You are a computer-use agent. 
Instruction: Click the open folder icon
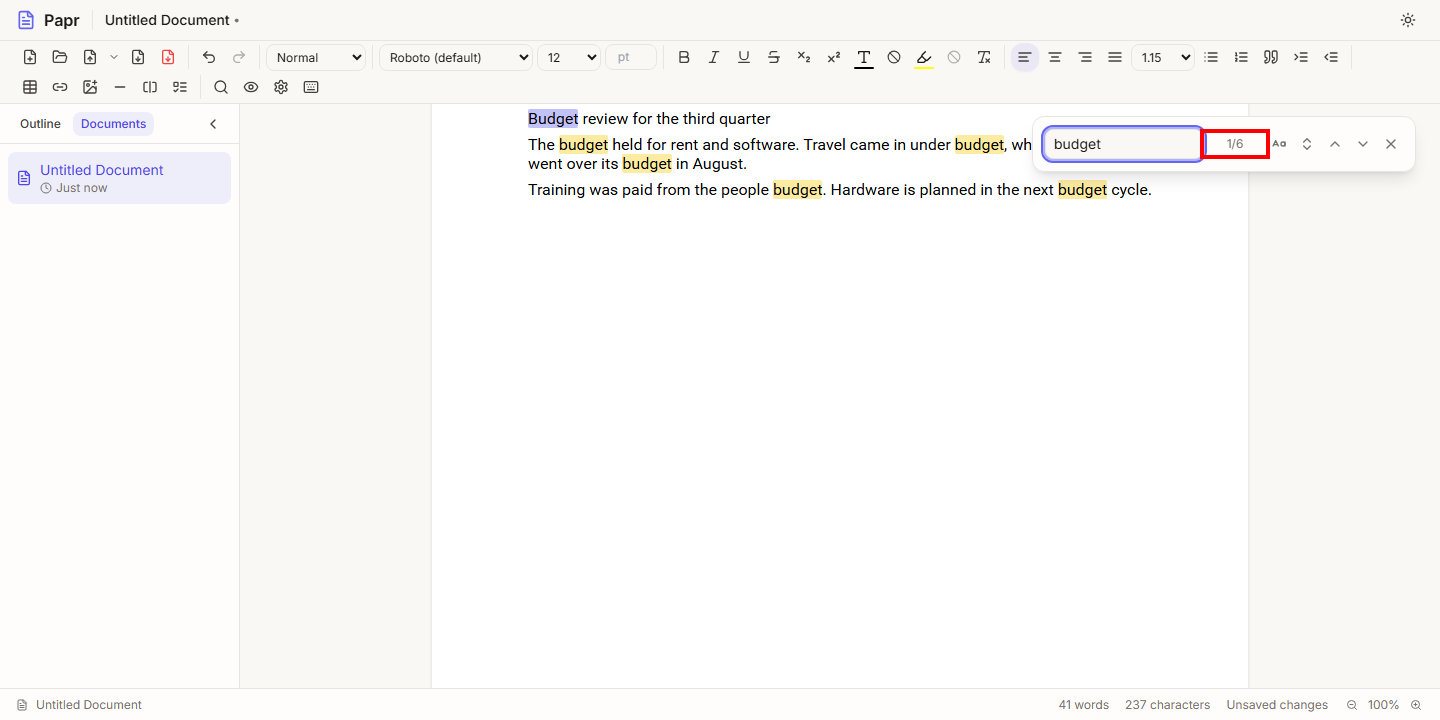pos(60,57)
